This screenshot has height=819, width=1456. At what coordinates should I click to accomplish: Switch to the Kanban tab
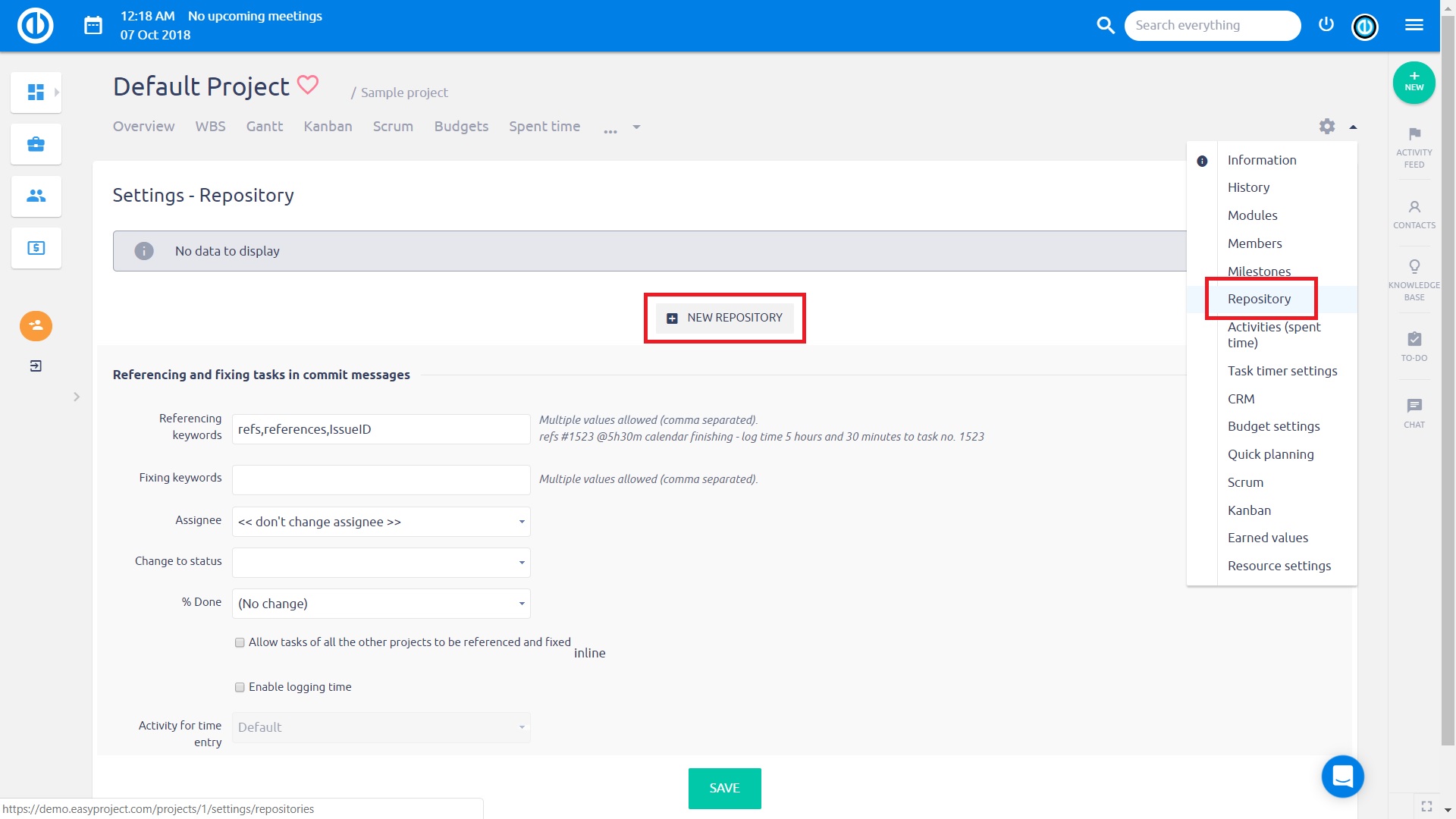(x=328, y=126)
